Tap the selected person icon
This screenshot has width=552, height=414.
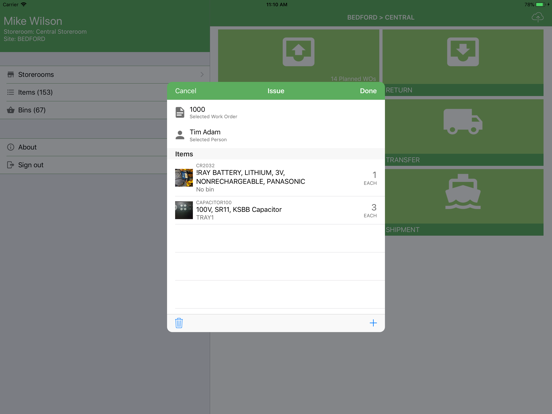coord(180,135)
